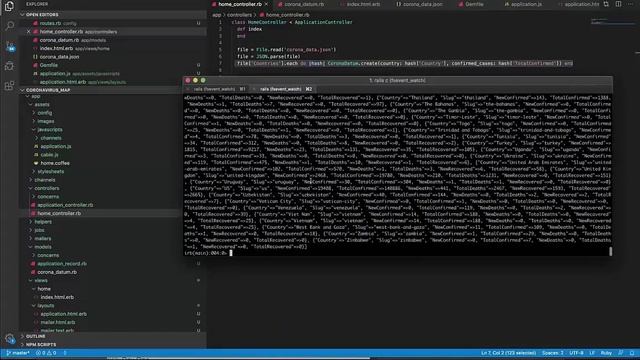Open application_record.rb in the file tree
Image resolution: width=640 pixels, height=360 pixels.
click(x=62, y=264)
